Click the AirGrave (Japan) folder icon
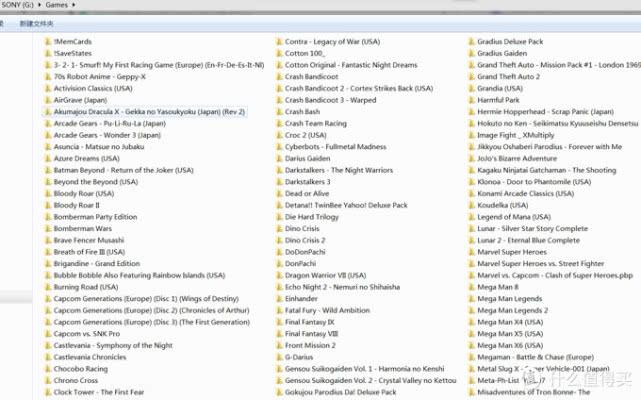641x400 pixels. 48,100
